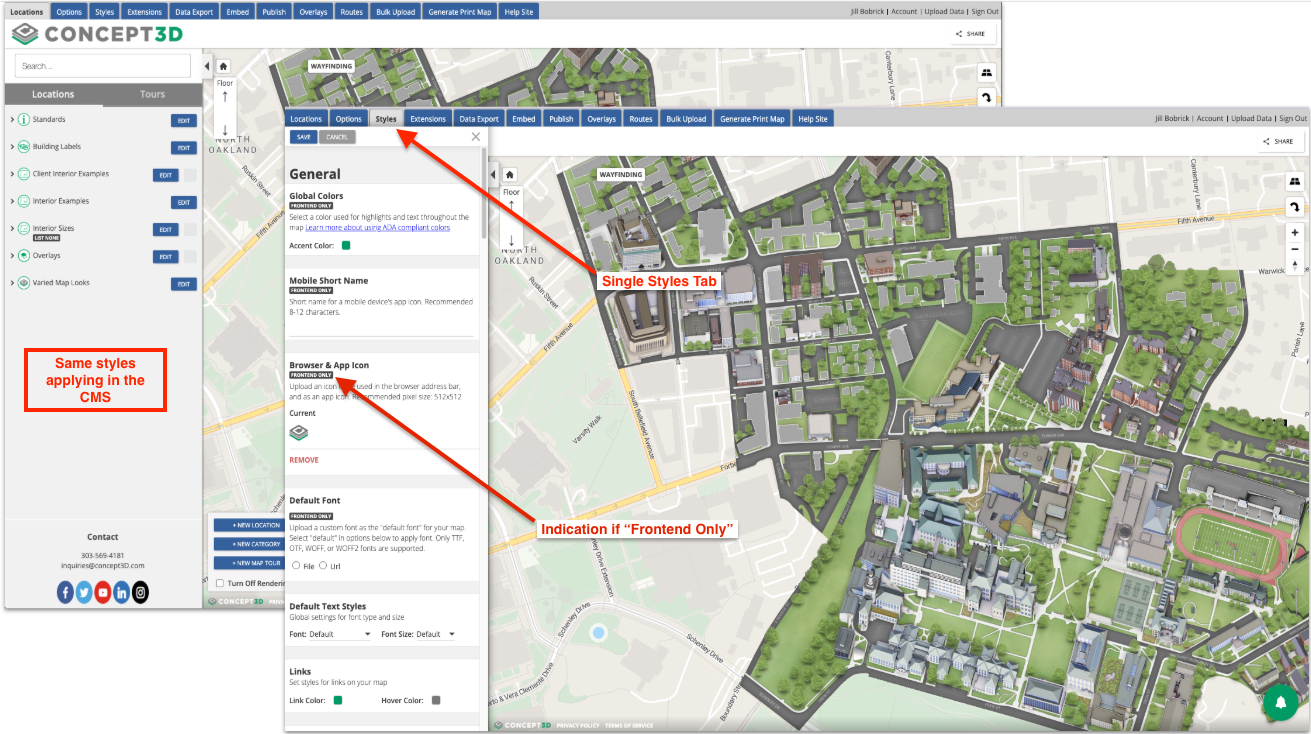Open the Routes tab in the front window

(x=641, y=119)
